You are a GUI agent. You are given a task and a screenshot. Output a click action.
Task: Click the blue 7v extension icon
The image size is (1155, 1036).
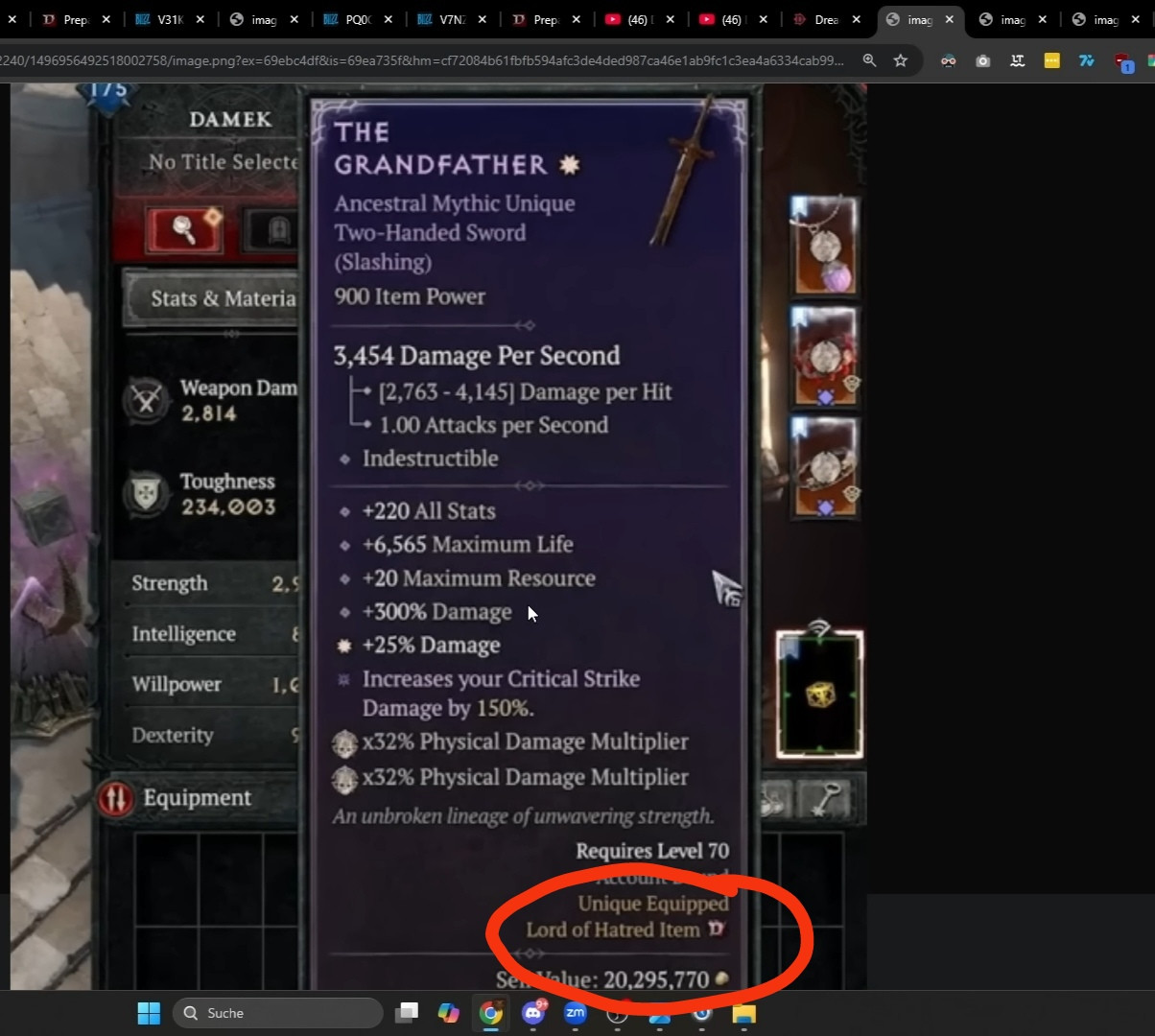pos(1086,60)
